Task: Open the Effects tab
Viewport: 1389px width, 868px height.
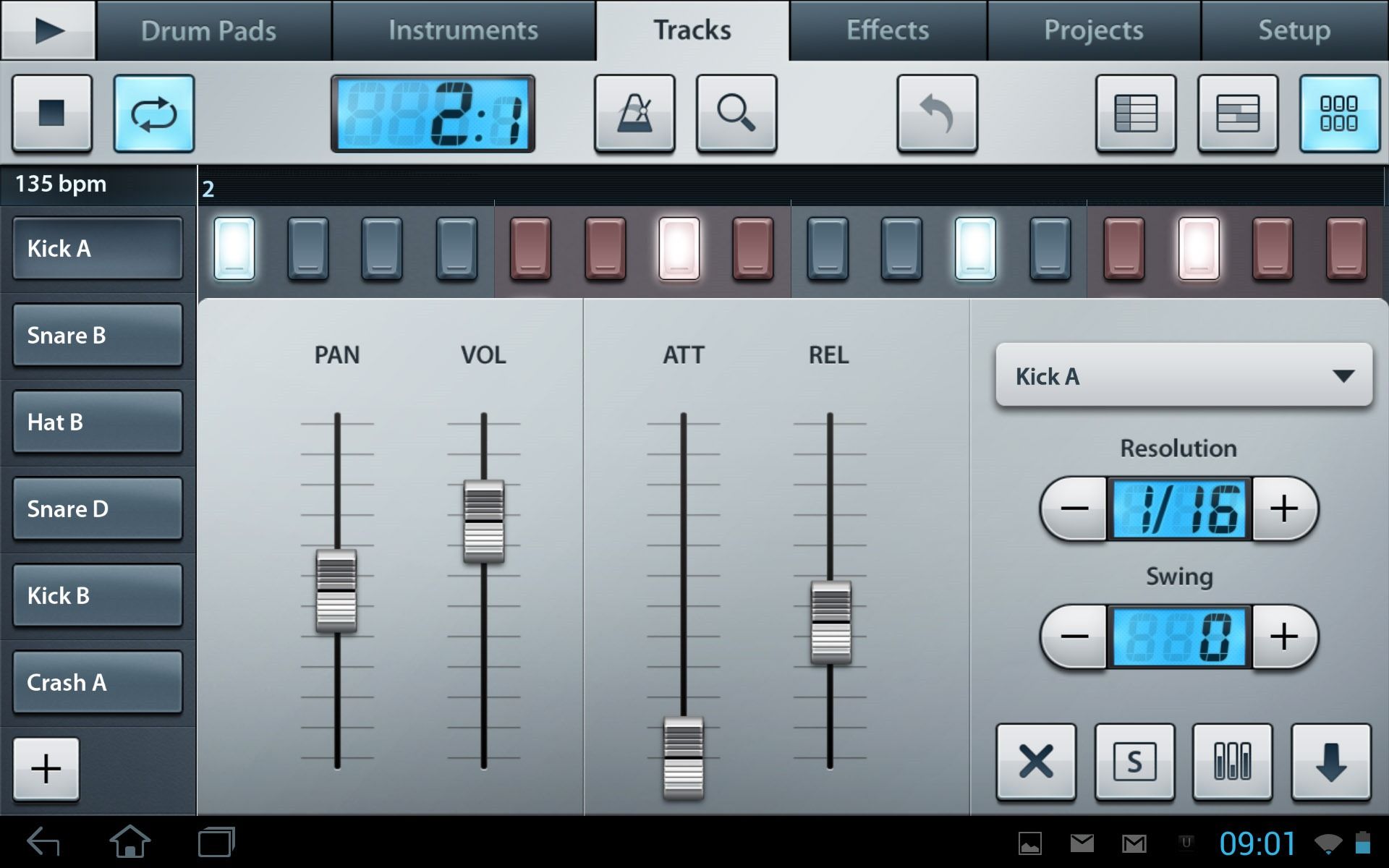Action: click(x=888, y=30)
